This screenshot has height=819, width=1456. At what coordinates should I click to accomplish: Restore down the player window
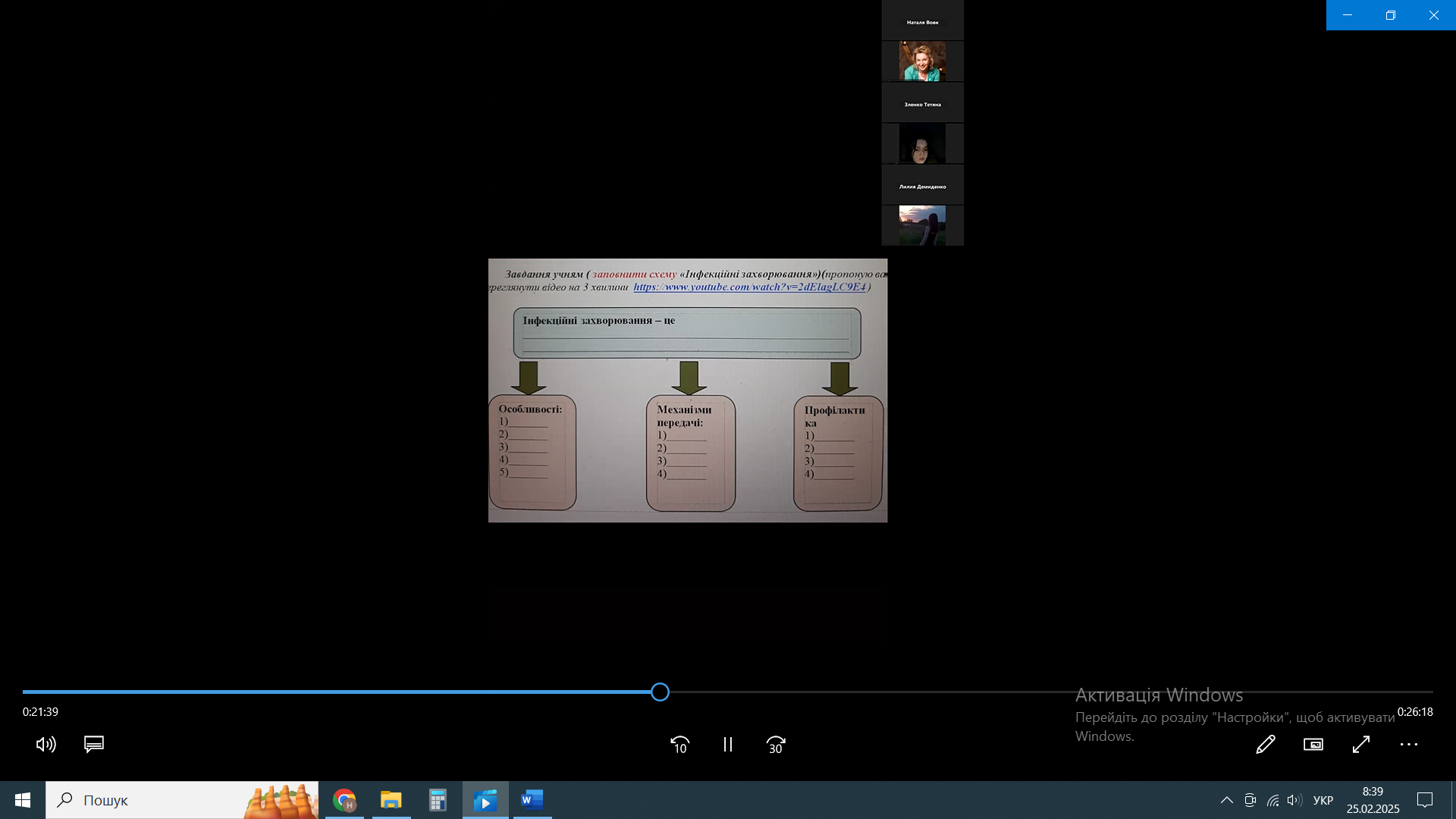pos(1391,15)
